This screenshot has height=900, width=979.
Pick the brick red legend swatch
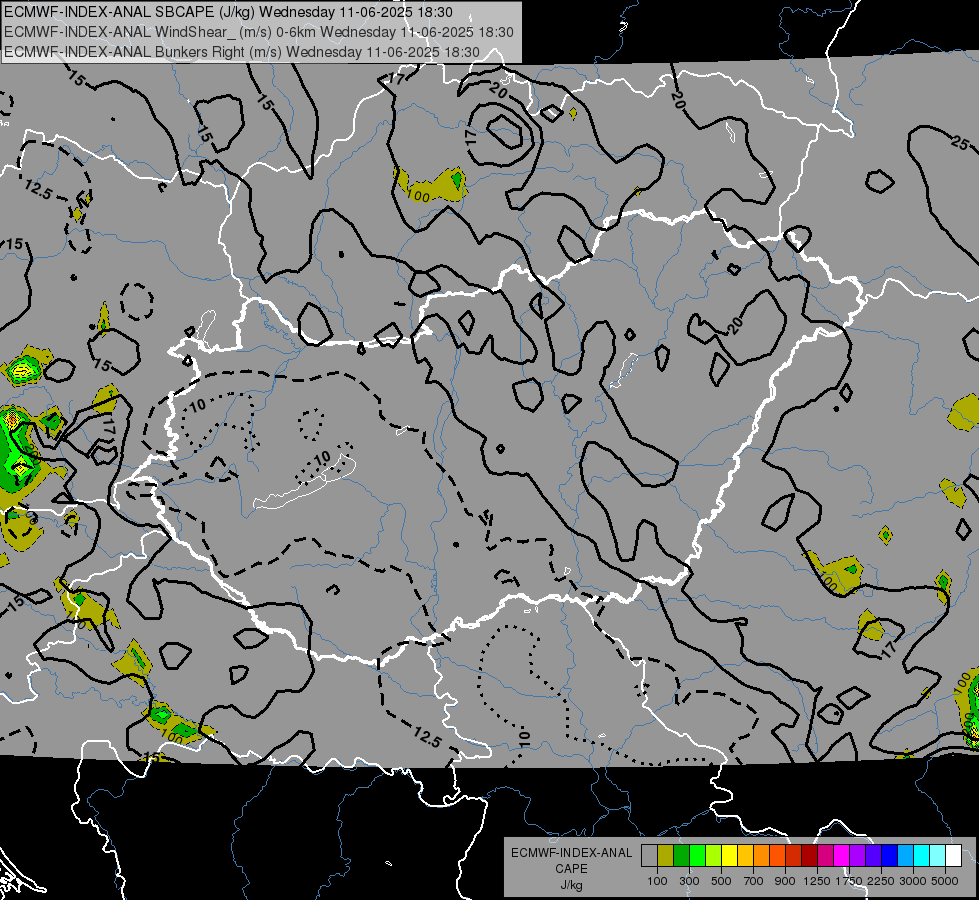pyautogui.click(x=794, y=856)
